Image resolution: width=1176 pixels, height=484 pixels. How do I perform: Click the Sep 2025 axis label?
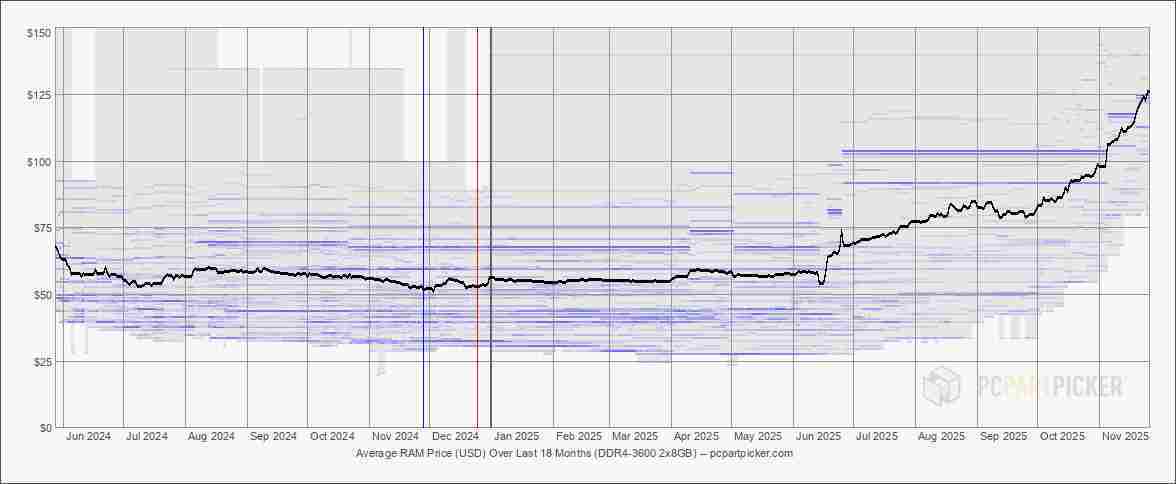click(1004, 436)
